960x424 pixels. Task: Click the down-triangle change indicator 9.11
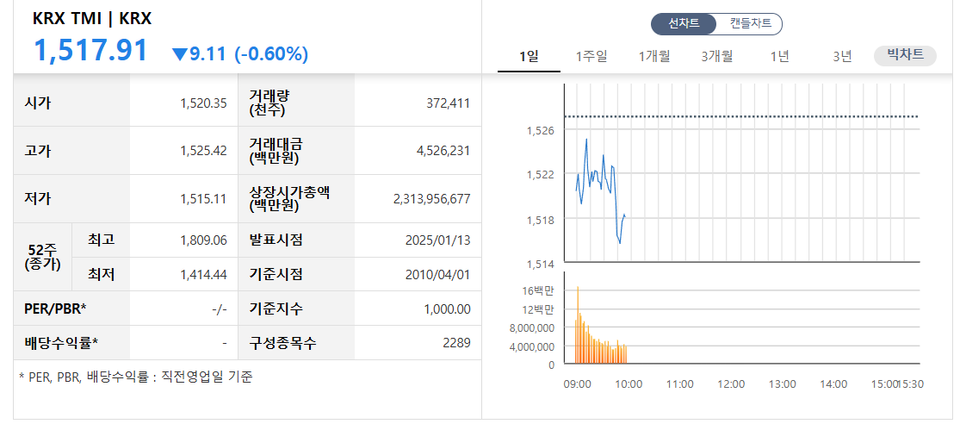click(x=199, y=54)
